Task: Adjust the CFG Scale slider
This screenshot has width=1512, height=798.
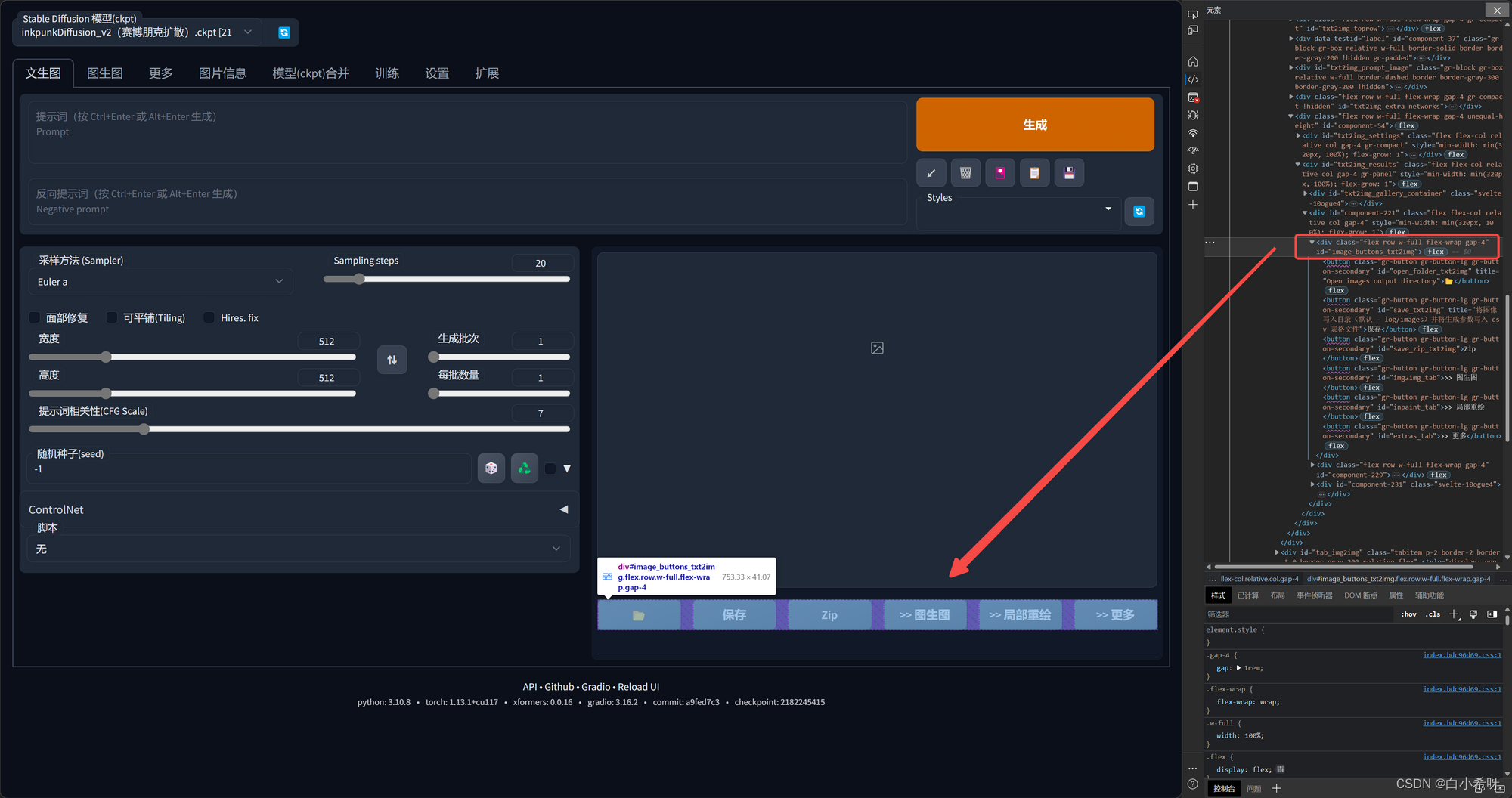Action: [x=299, y=429]
